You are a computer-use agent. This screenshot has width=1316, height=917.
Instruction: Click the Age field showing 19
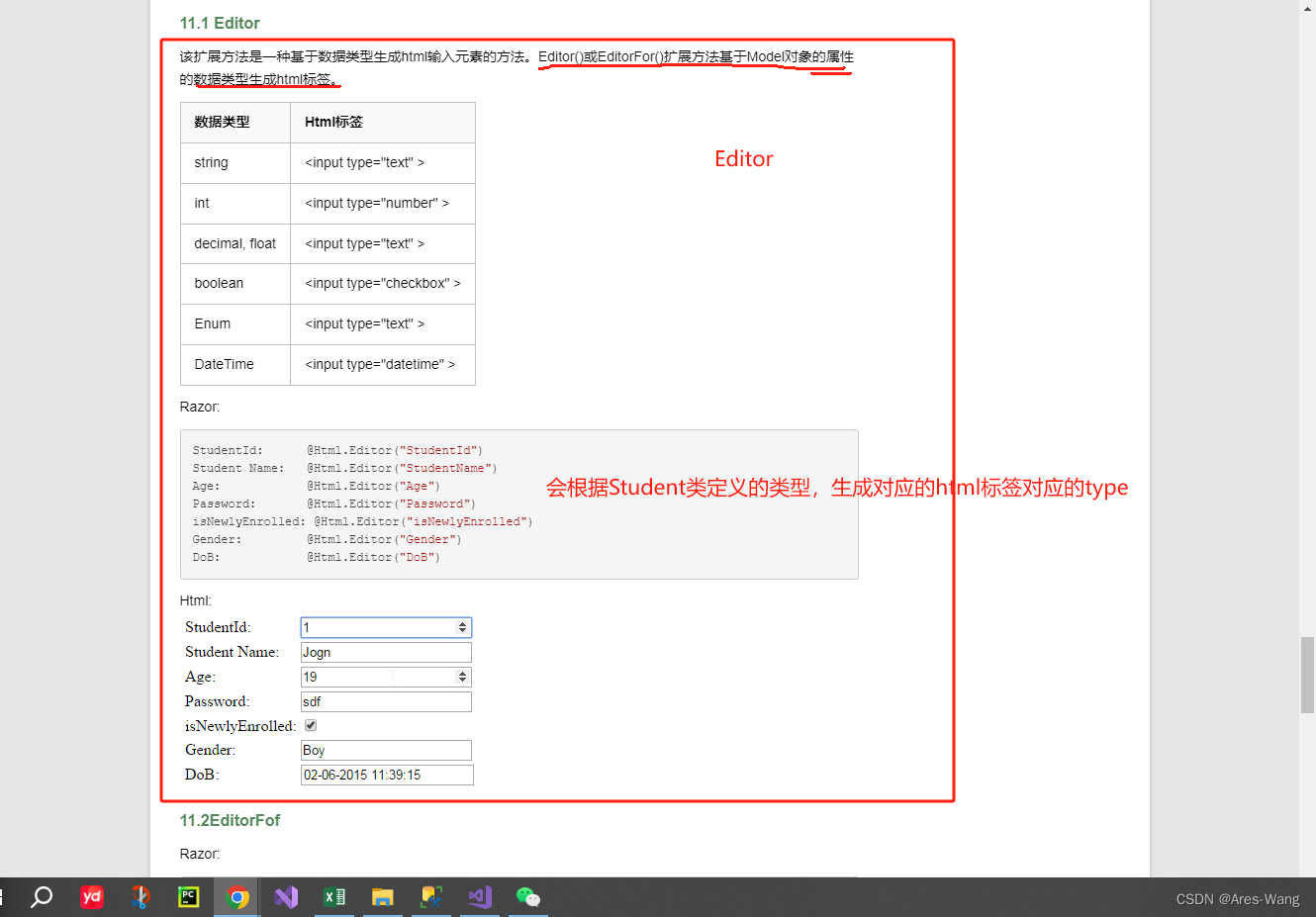pyautogui.click(x=386, y=677)
